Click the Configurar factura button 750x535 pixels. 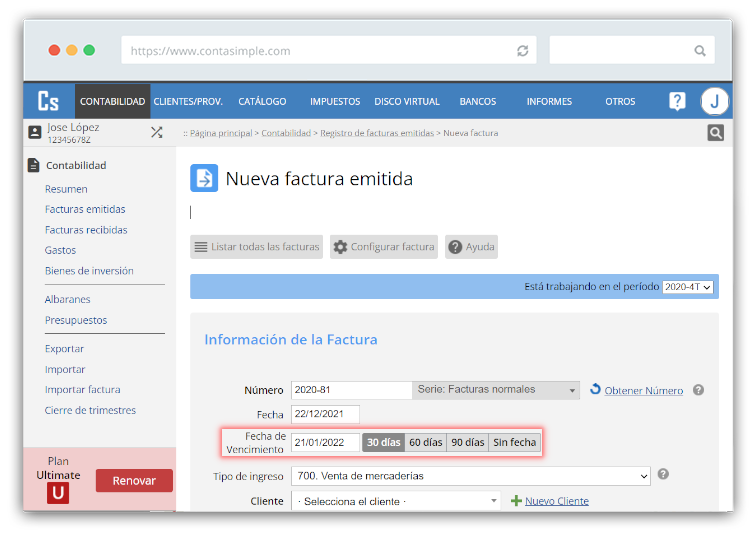point(384,247)
